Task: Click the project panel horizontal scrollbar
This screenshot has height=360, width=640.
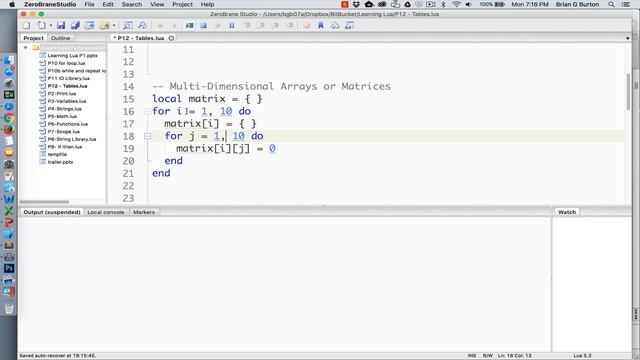Action: [44, 202]
